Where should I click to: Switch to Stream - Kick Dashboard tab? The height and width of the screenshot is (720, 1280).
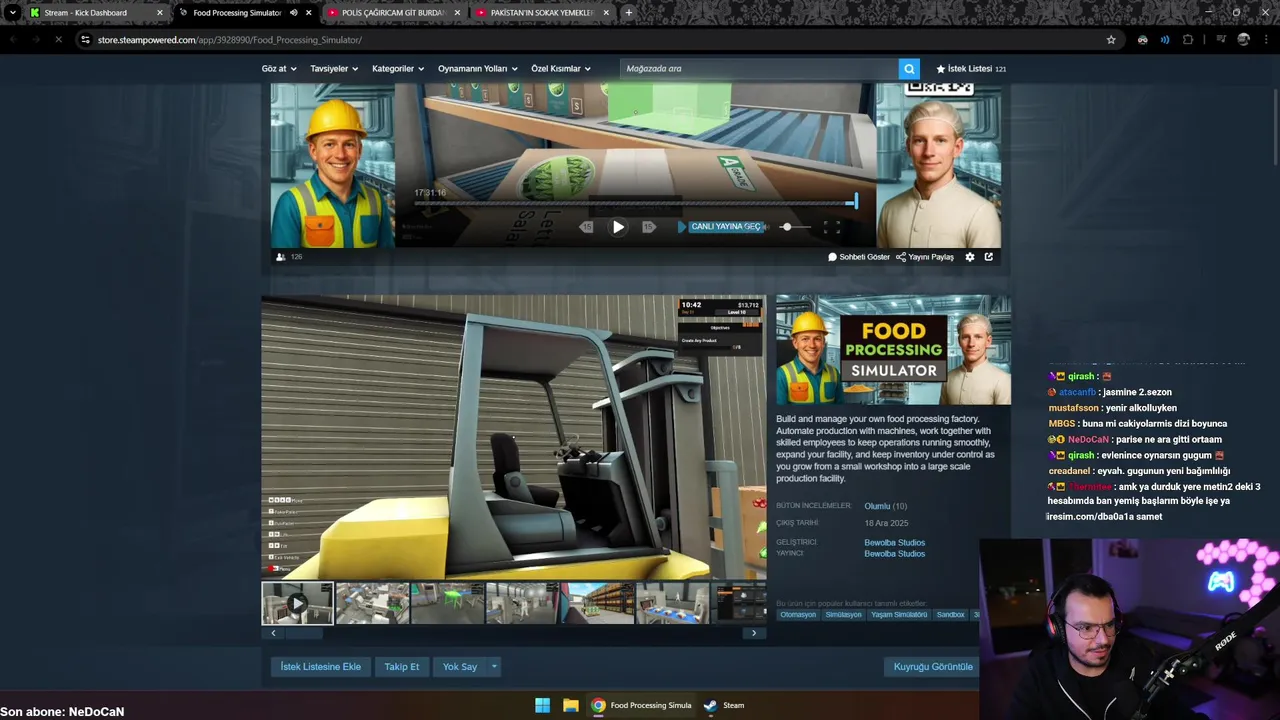[97, 13]
